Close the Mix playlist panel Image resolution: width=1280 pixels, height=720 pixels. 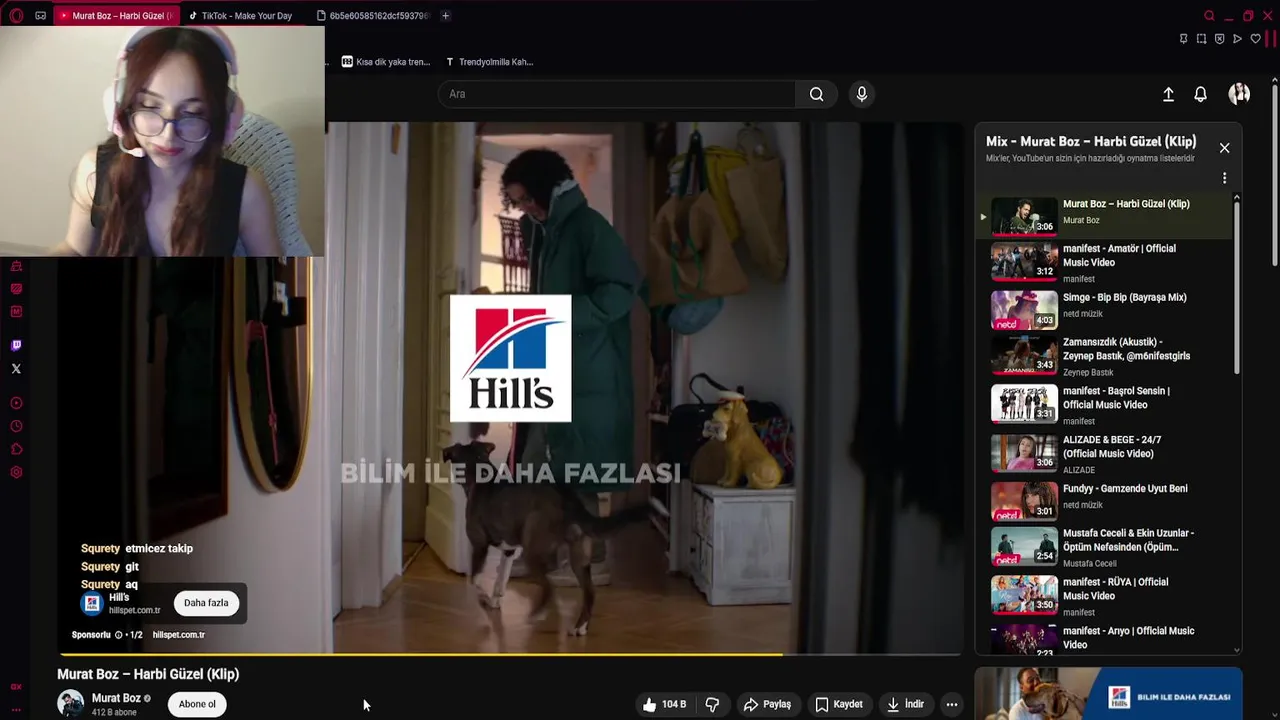tap(1224, 148)
